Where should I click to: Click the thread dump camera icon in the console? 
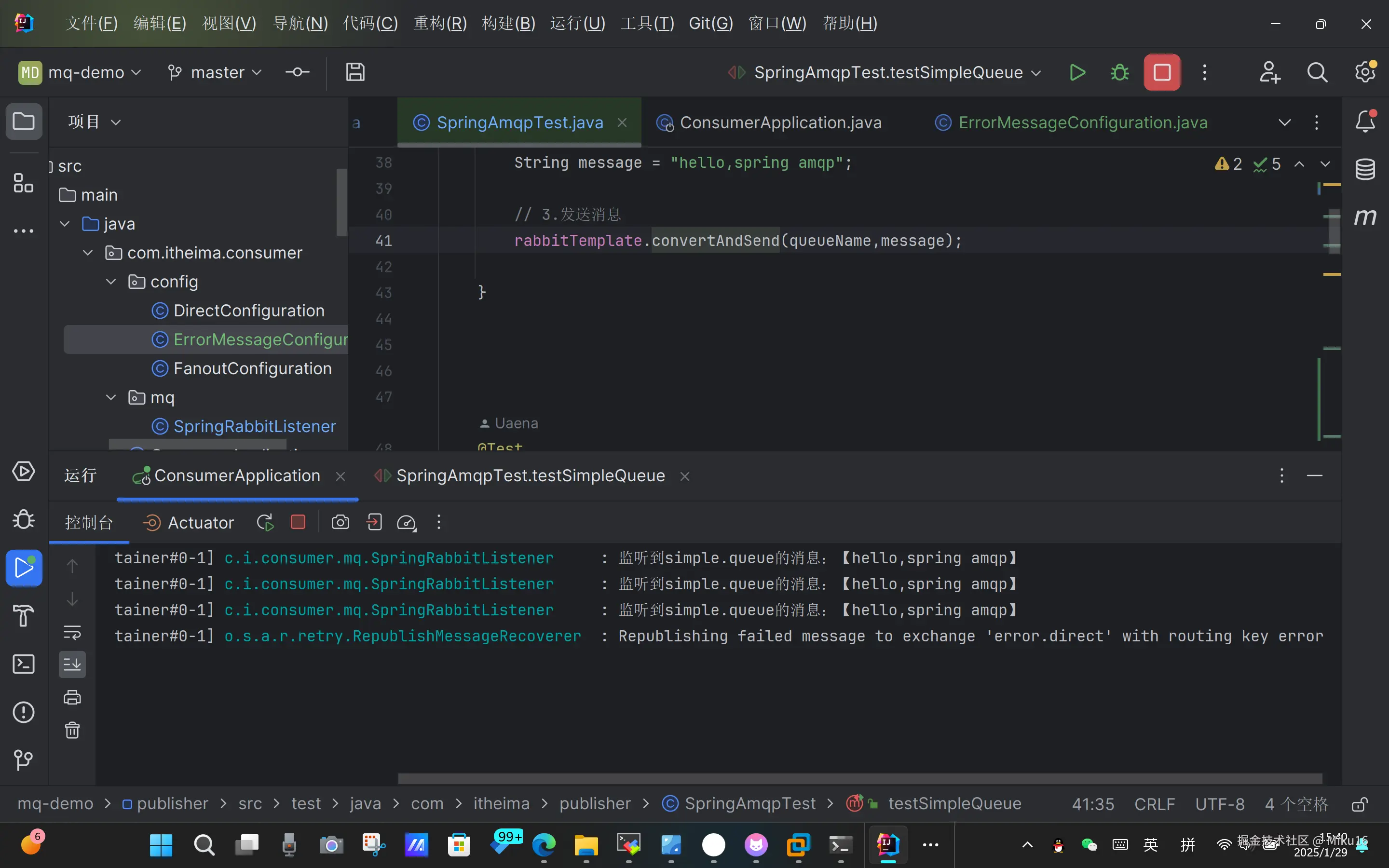[x=340, y=522]
